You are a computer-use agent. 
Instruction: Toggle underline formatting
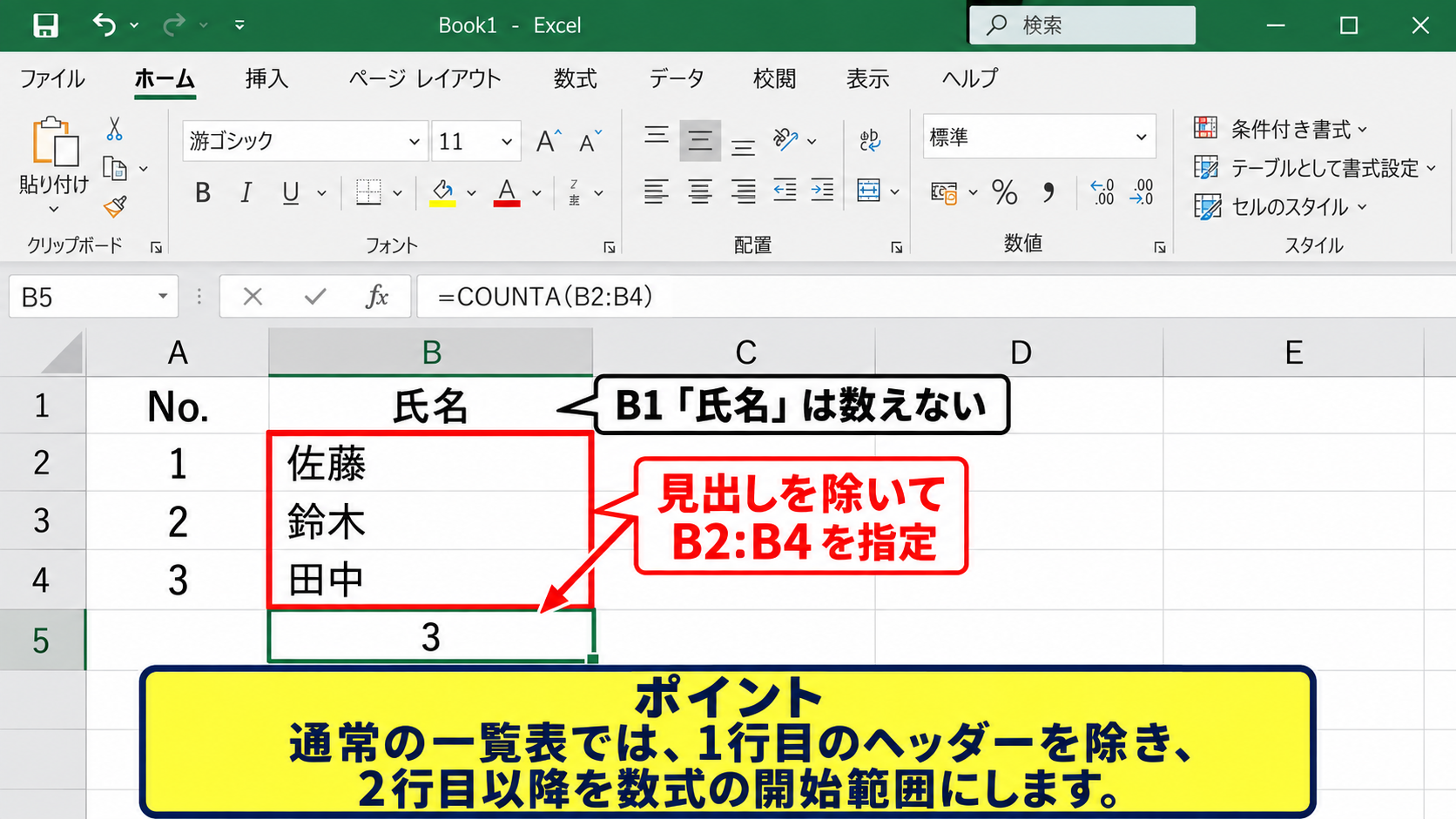(291, 192)
